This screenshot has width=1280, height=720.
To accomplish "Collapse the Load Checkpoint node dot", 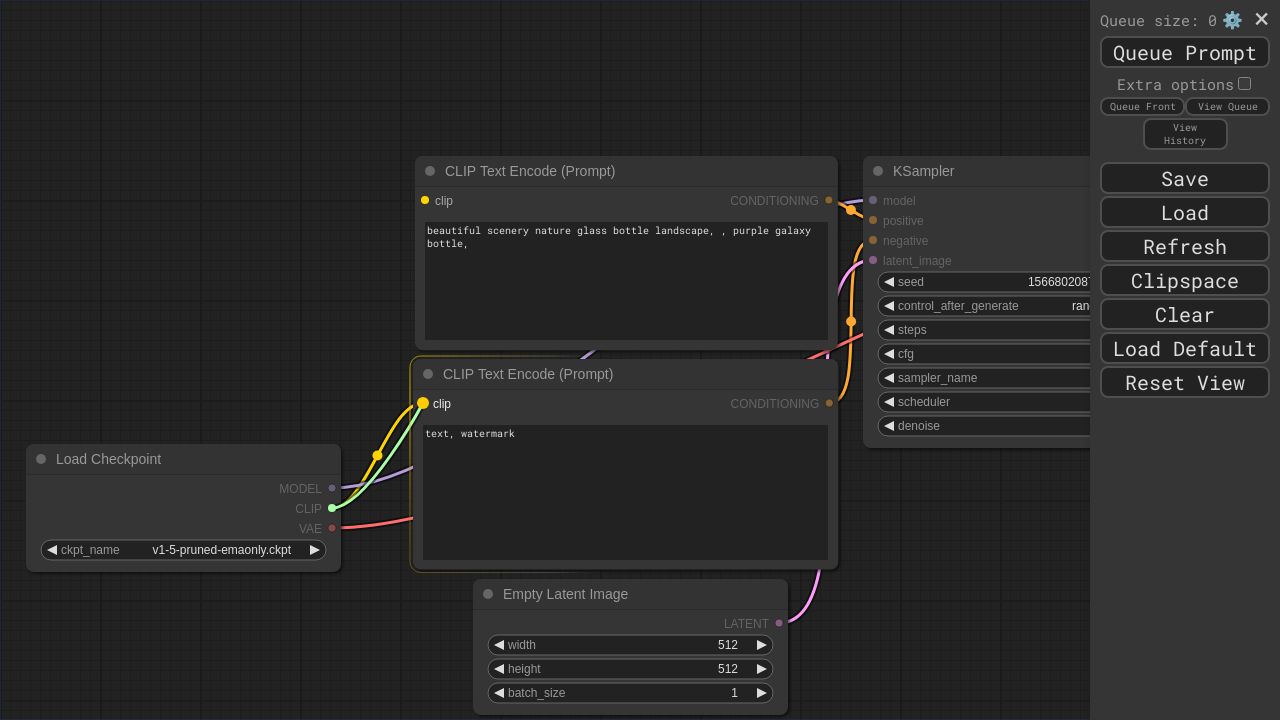I will point(41,459).
